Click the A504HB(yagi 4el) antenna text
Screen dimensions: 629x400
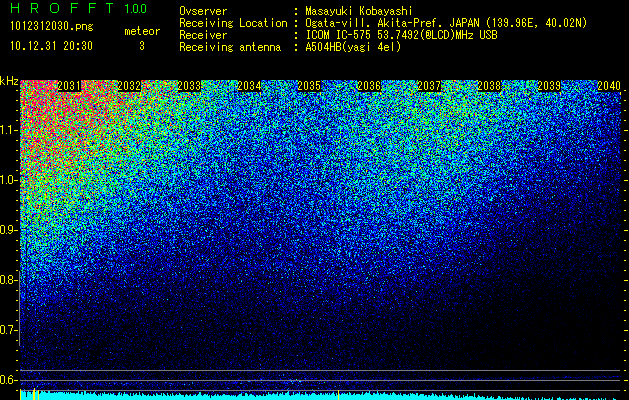353,47
